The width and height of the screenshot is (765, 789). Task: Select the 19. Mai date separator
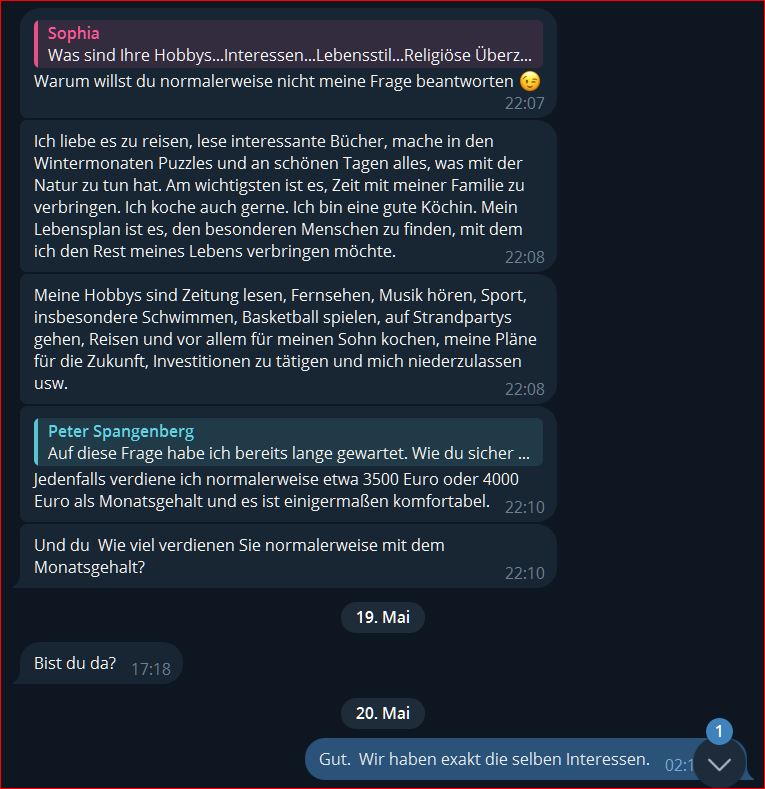tap(383, 617)
